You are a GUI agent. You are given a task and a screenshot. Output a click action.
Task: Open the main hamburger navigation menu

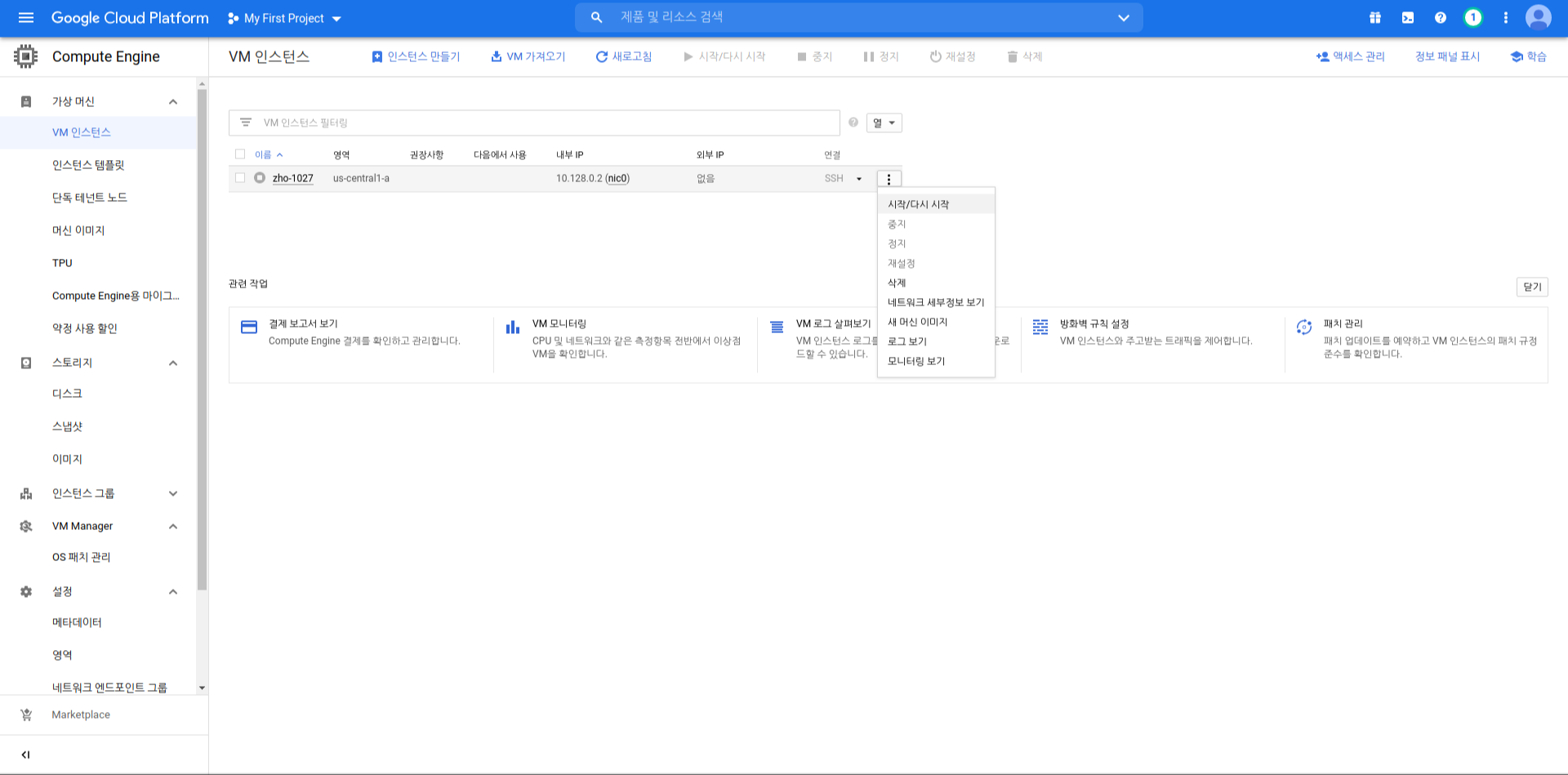(26, 18)
